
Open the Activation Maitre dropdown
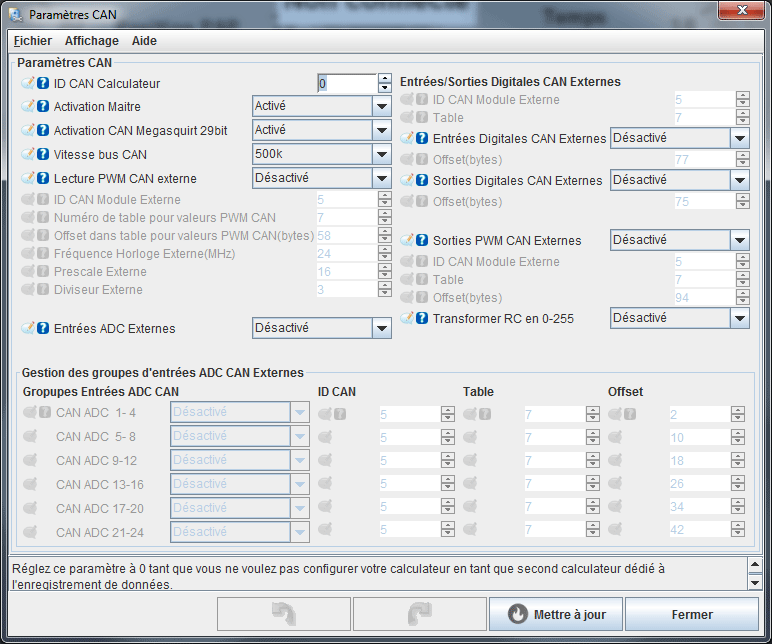pos(381,106)
